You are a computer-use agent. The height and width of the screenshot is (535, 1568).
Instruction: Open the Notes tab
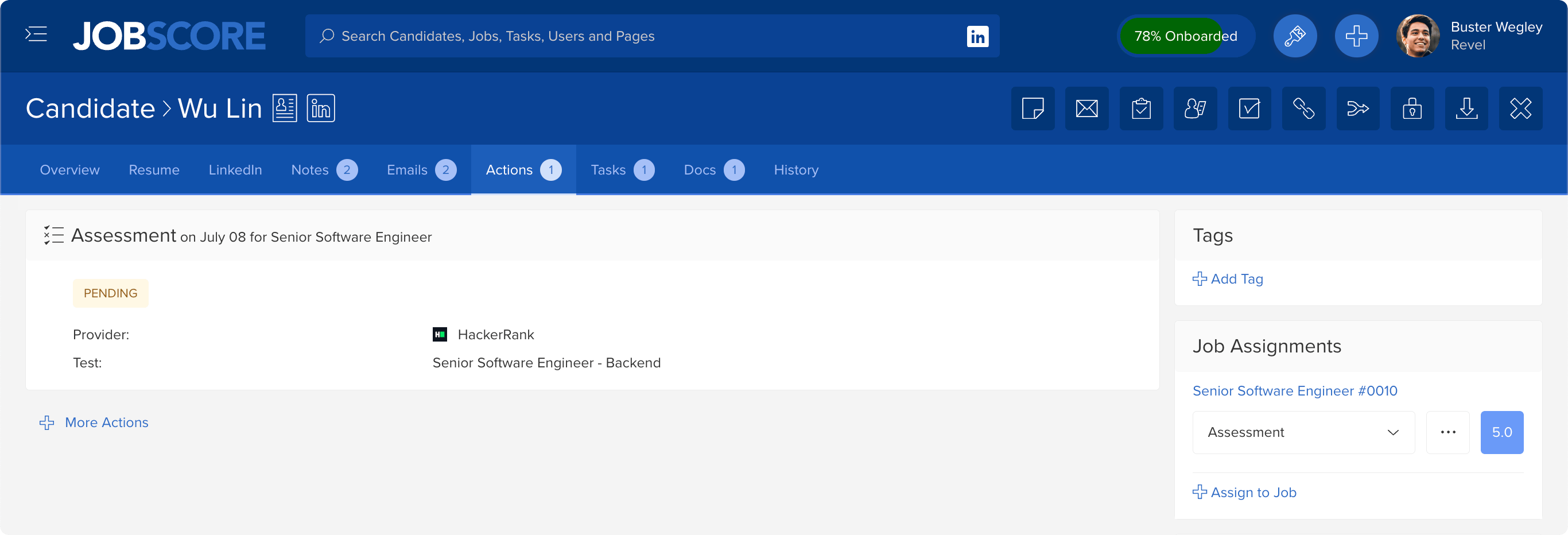coord(324,170)
